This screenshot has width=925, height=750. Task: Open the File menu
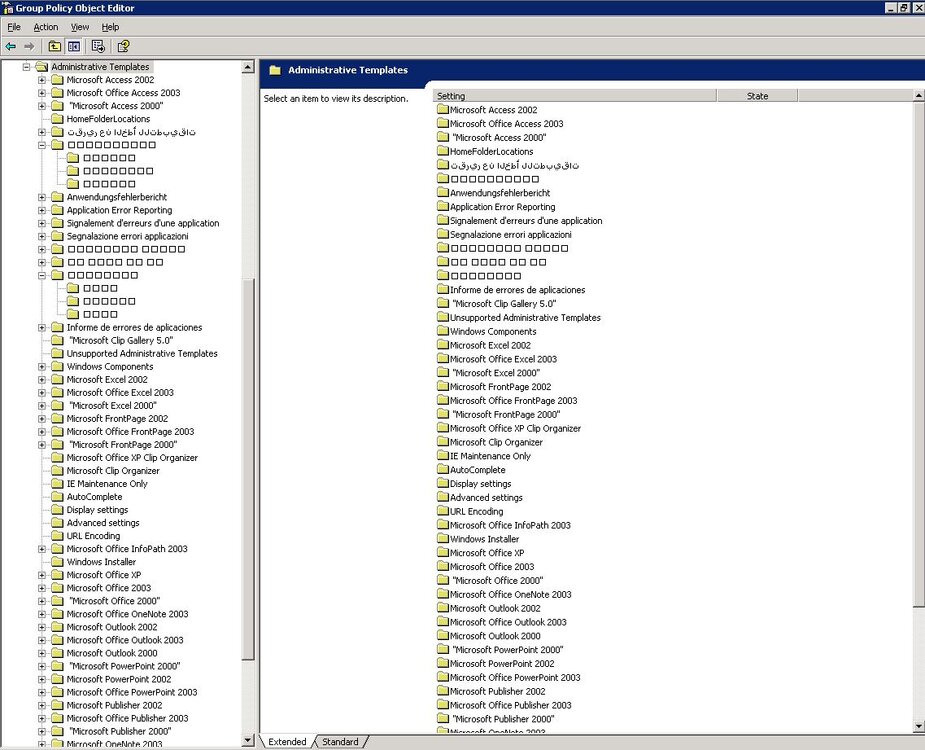14,27
